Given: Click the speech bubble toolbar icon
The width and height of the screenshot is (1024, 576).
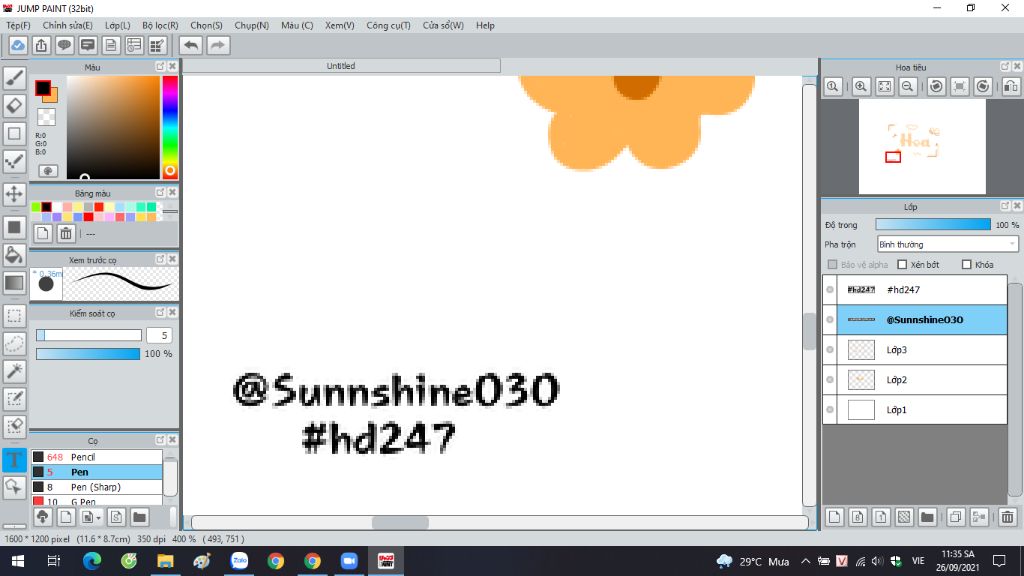Looking at the screenshot, I should pyautogui.click(x=64, y=45).
